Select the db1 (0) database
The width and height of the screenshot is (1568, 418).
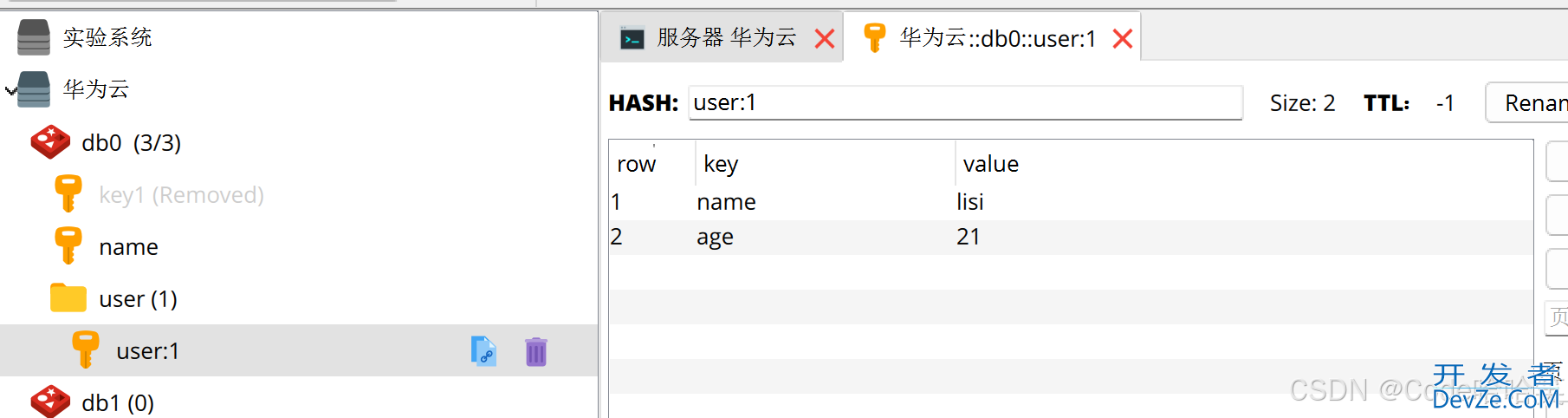(118, 403)
